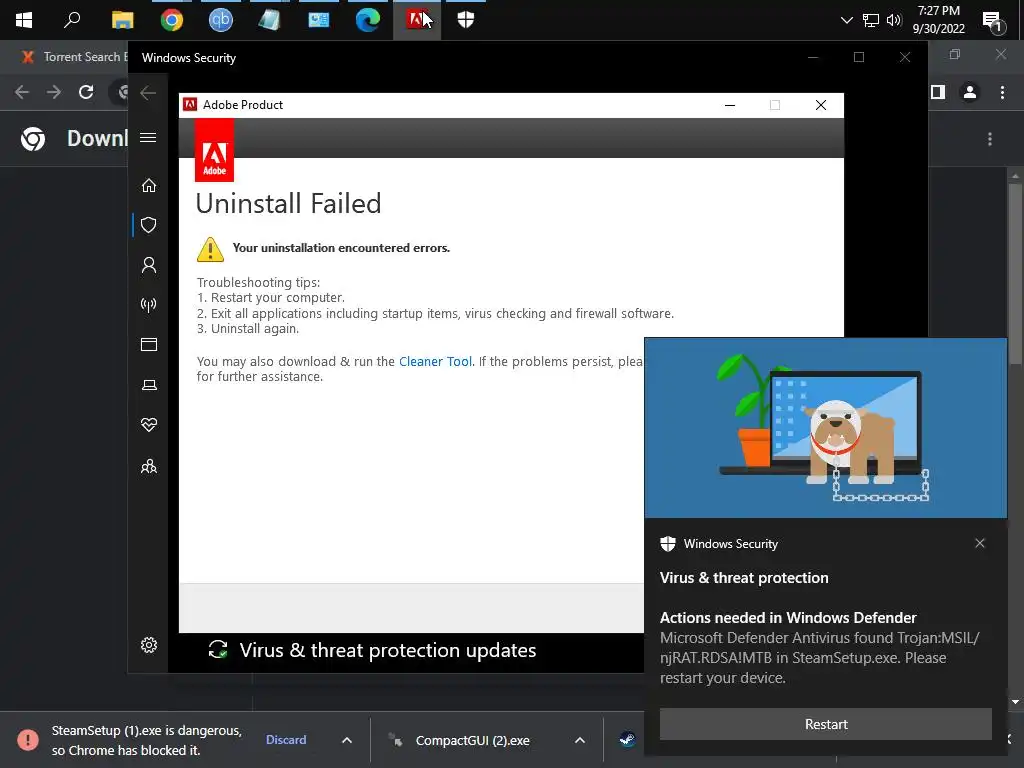Viewport: 1024px width, 768px height.
Task: Open Chrome profile avatar
Action: coord(970,92)
